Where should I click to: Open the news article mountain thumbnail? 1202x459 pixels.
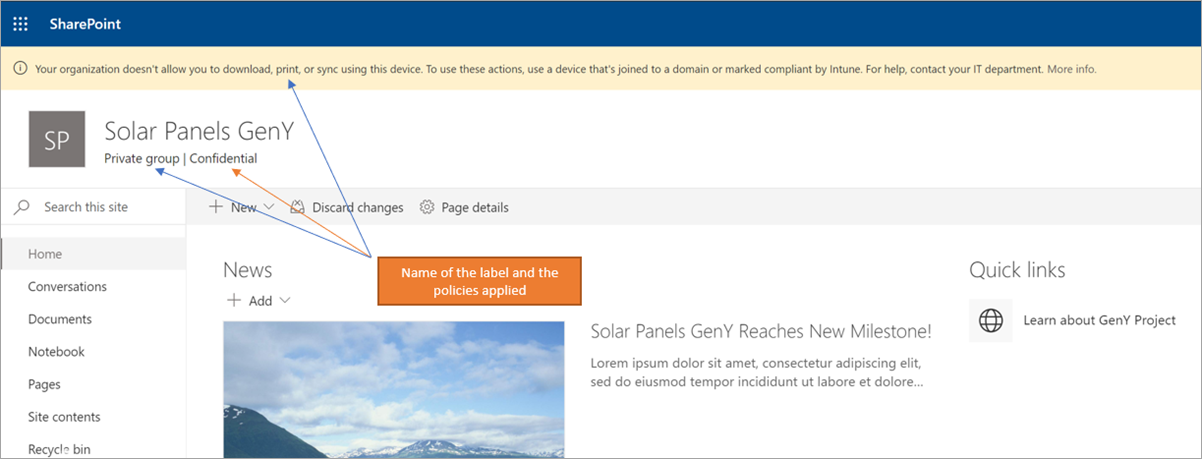(x=393, y=389)
